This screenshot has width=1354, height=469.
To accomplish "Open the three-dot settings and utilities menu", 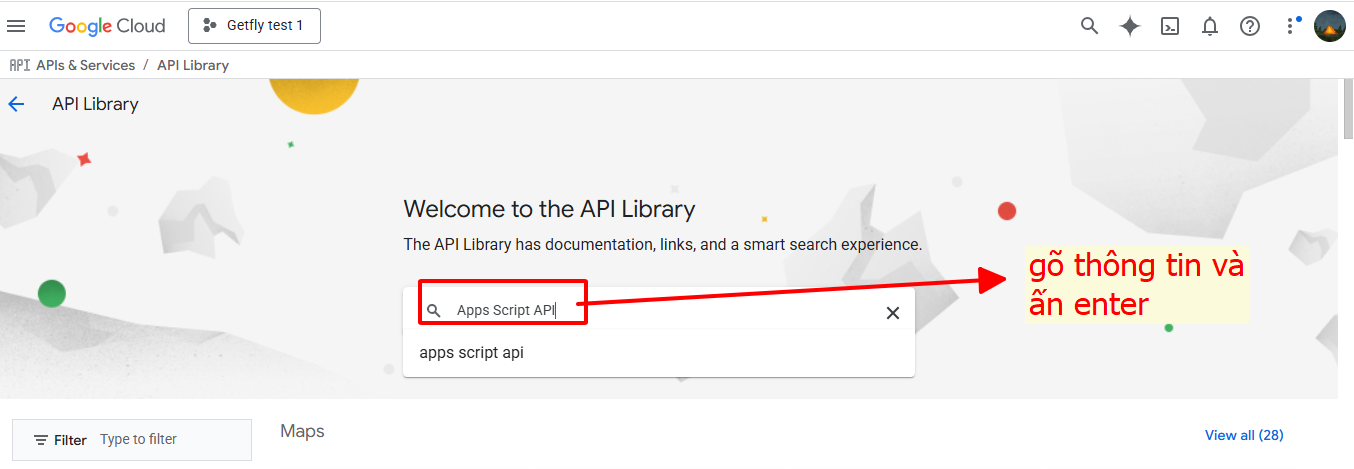I will click(1291, 26).
